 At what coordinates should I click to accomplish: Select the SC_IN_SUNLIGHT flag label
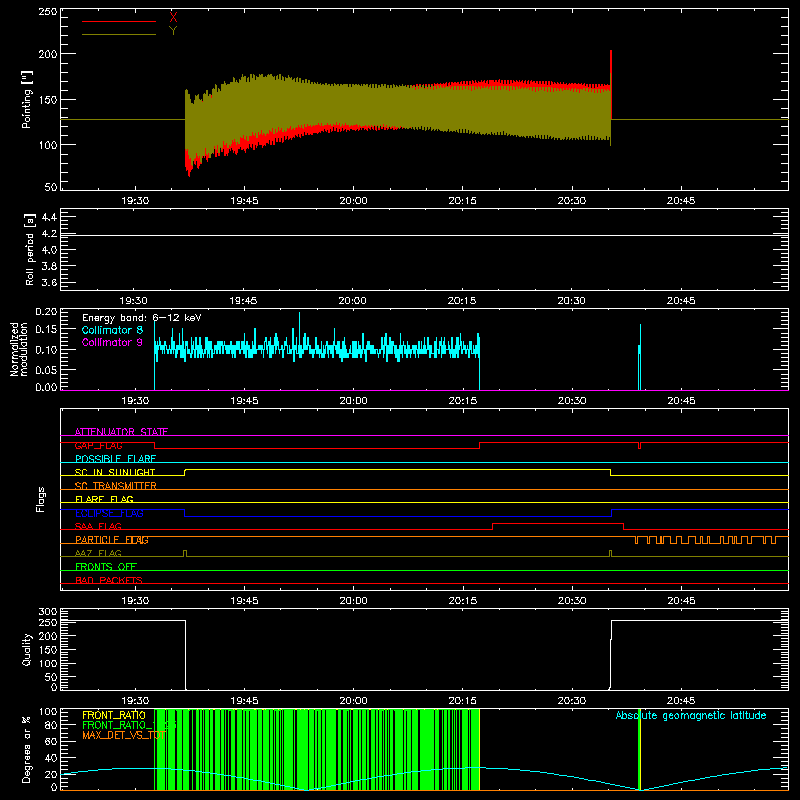coord(115,472)
